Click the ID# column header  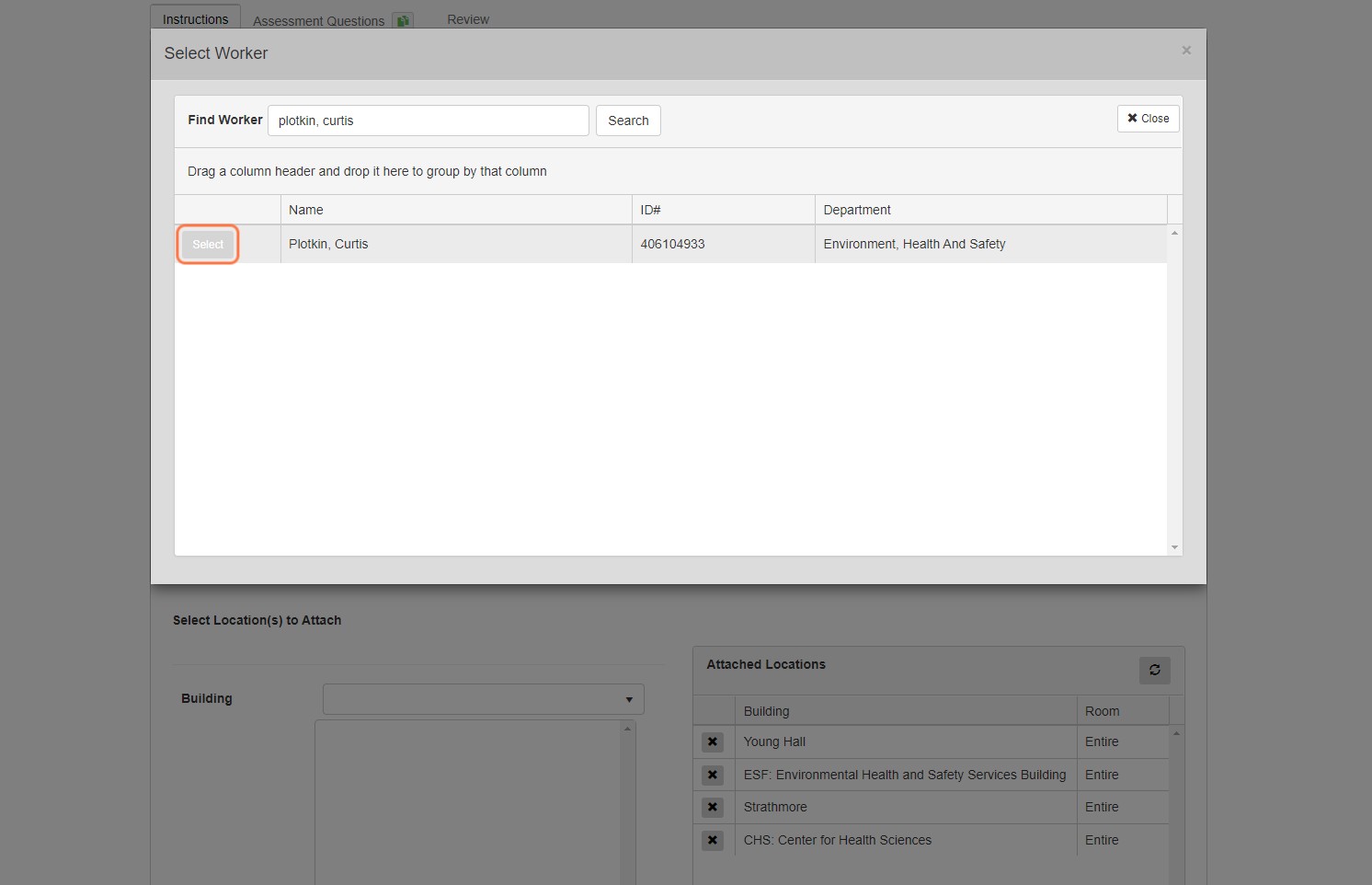click(724, 210)
